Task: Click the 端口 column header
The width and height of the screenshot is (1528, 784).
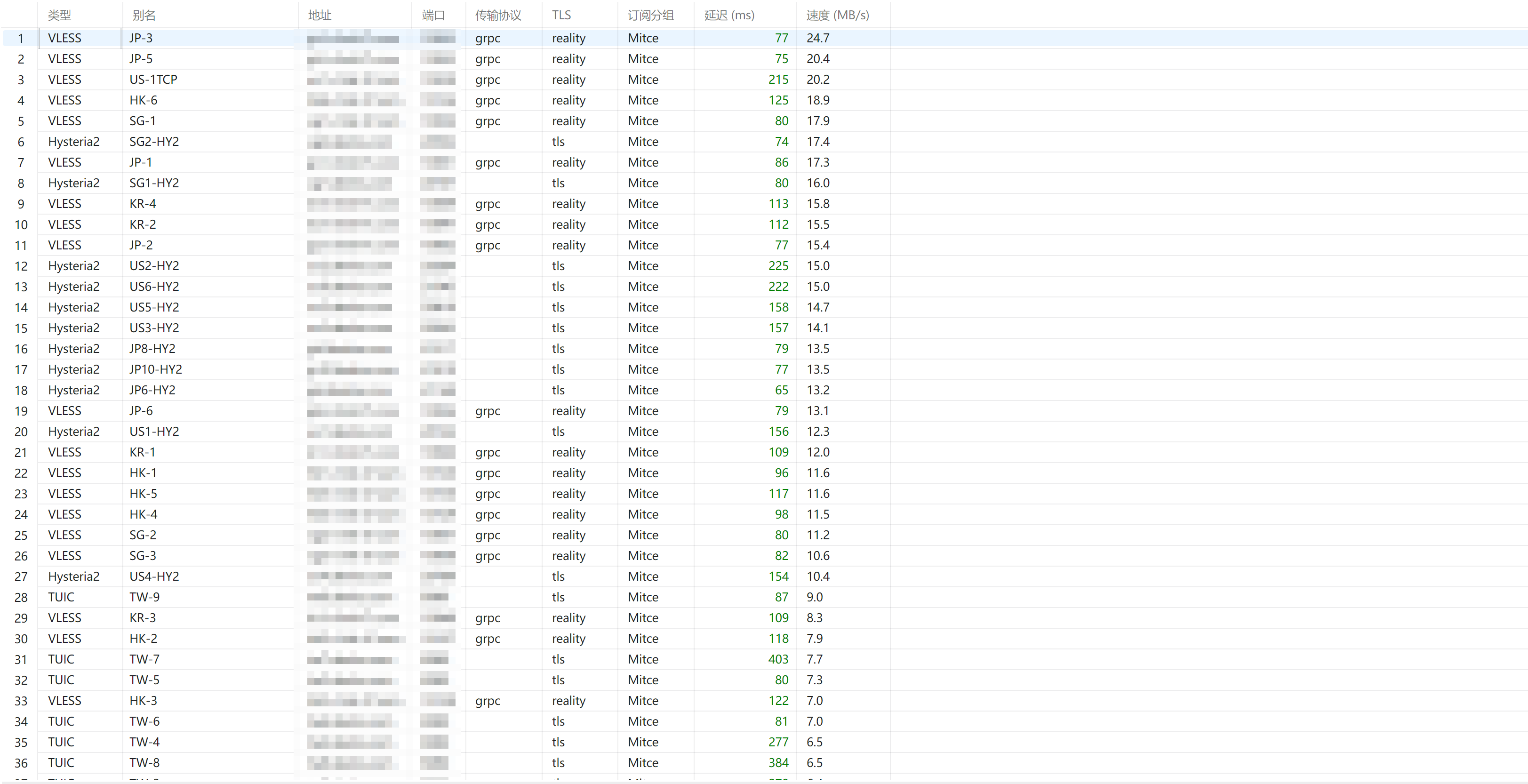Action: click(438, 15)
